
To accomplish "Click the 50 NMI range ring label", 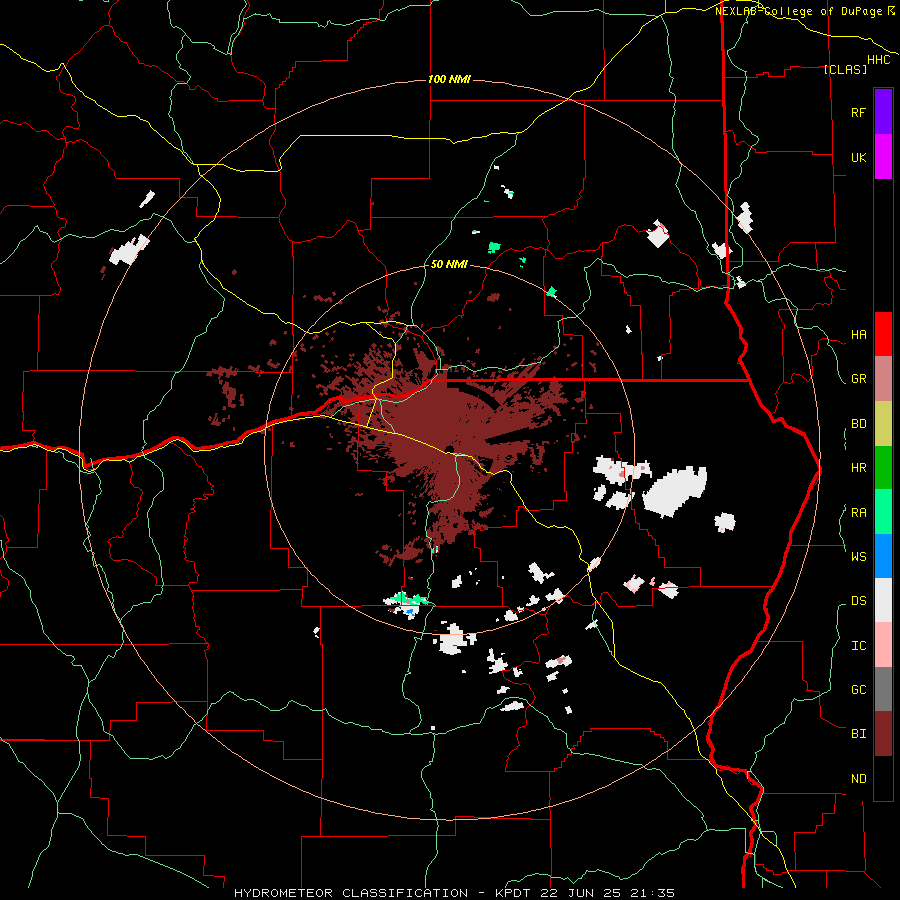I will pos(449,265).
